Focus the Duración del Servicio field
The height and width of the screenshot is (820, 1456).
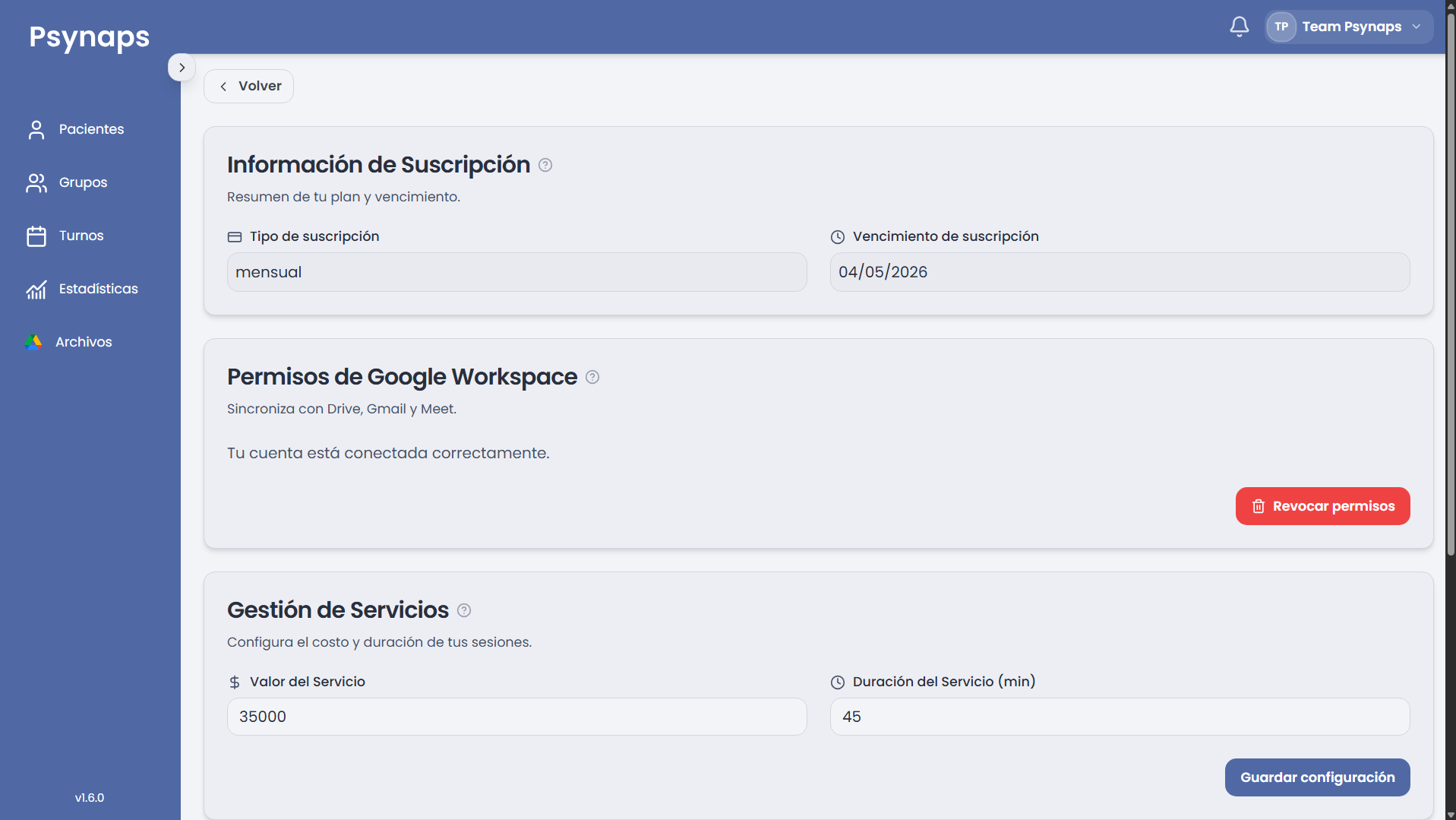1120,717
